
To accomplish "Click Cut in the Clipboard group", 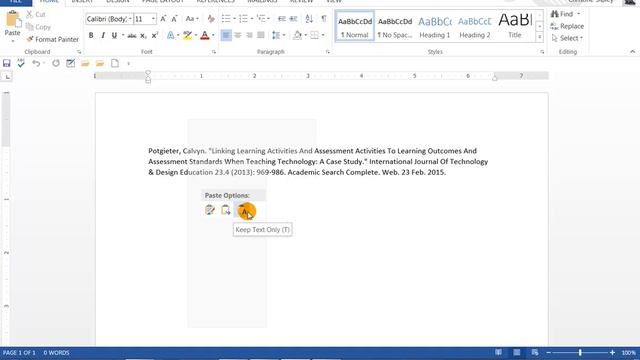I will click(x=36, y=14).
